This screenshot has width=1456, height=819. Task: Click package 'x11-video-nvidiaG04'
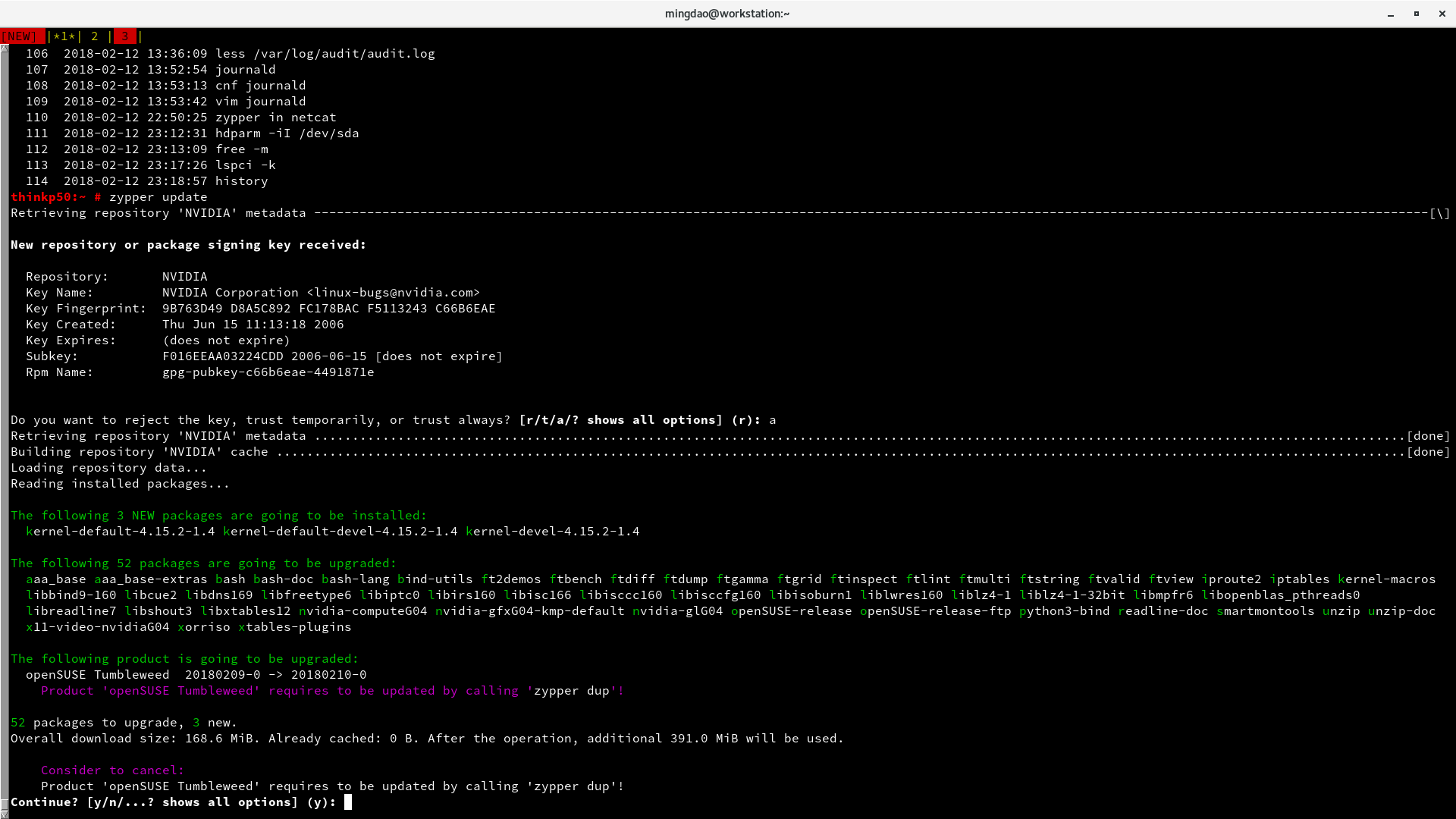[98, 627]
